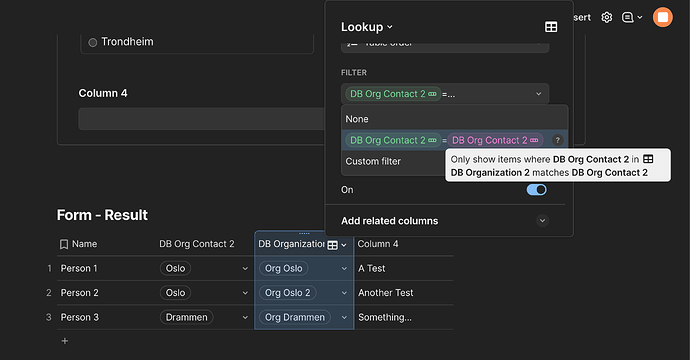Image resolution: width=690 pixels, height=360 pixels.
Task: Open Org Drammen cell dropdown arrow
Action: [x=344, y=317]
